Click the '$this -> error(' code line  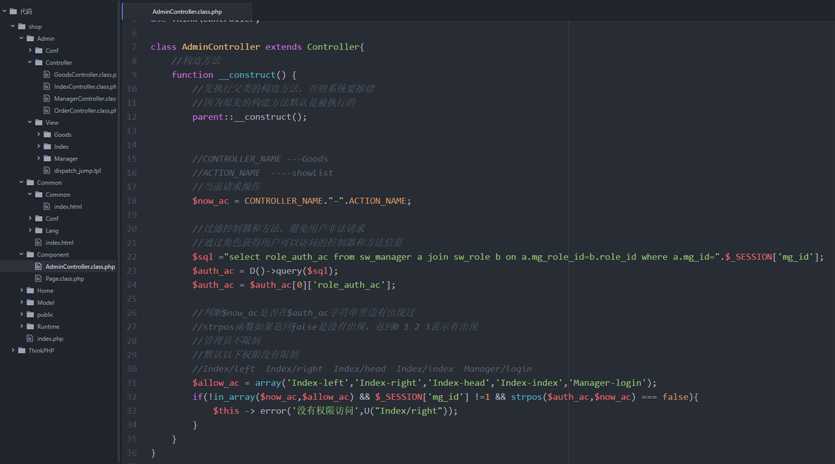pyautogui.click(x=335, y=411)
